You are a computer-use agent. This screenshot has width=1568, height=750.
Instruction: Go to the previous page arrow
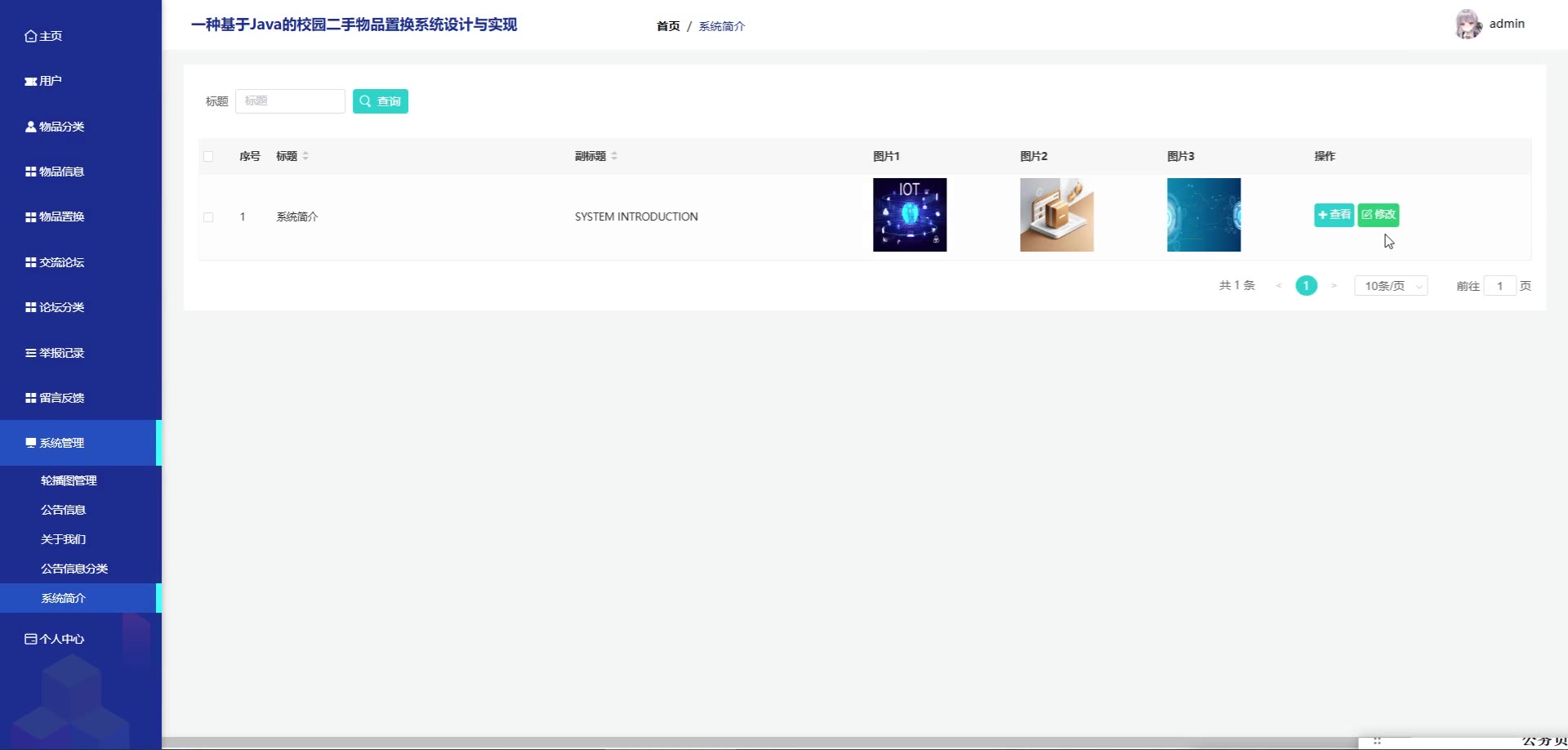coord(1279,286)
